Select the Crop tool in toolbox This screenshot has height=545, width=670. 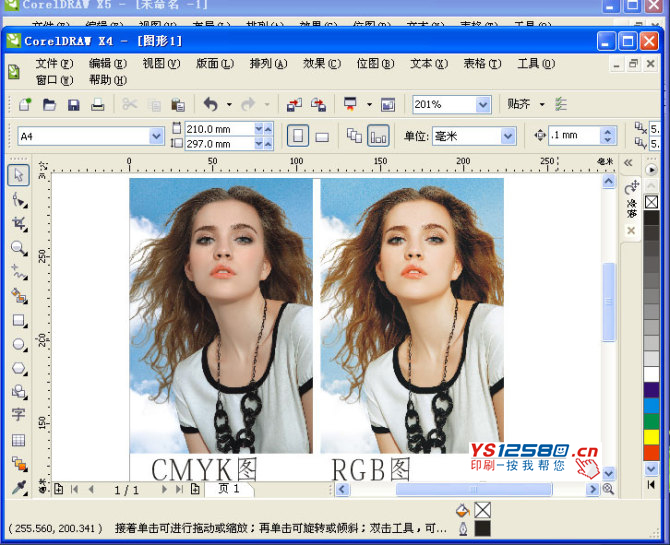coord(18,223)
